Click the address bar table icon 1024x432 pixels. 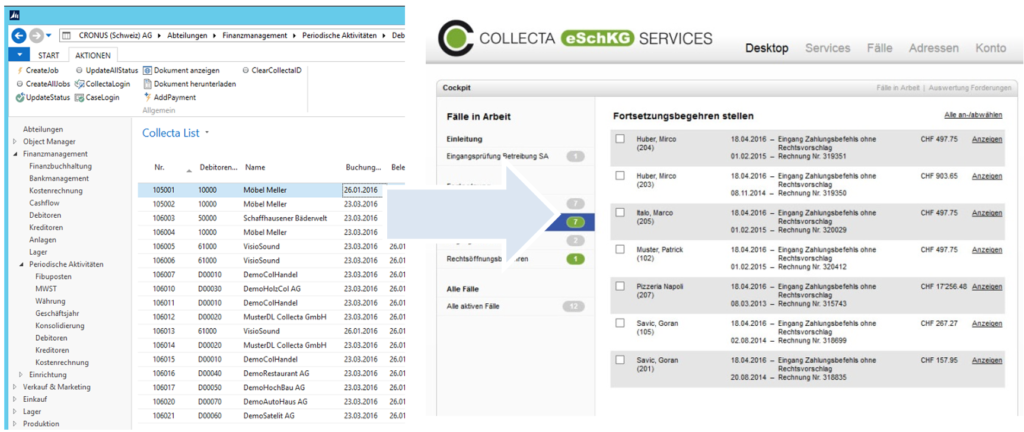coord(65,35)
